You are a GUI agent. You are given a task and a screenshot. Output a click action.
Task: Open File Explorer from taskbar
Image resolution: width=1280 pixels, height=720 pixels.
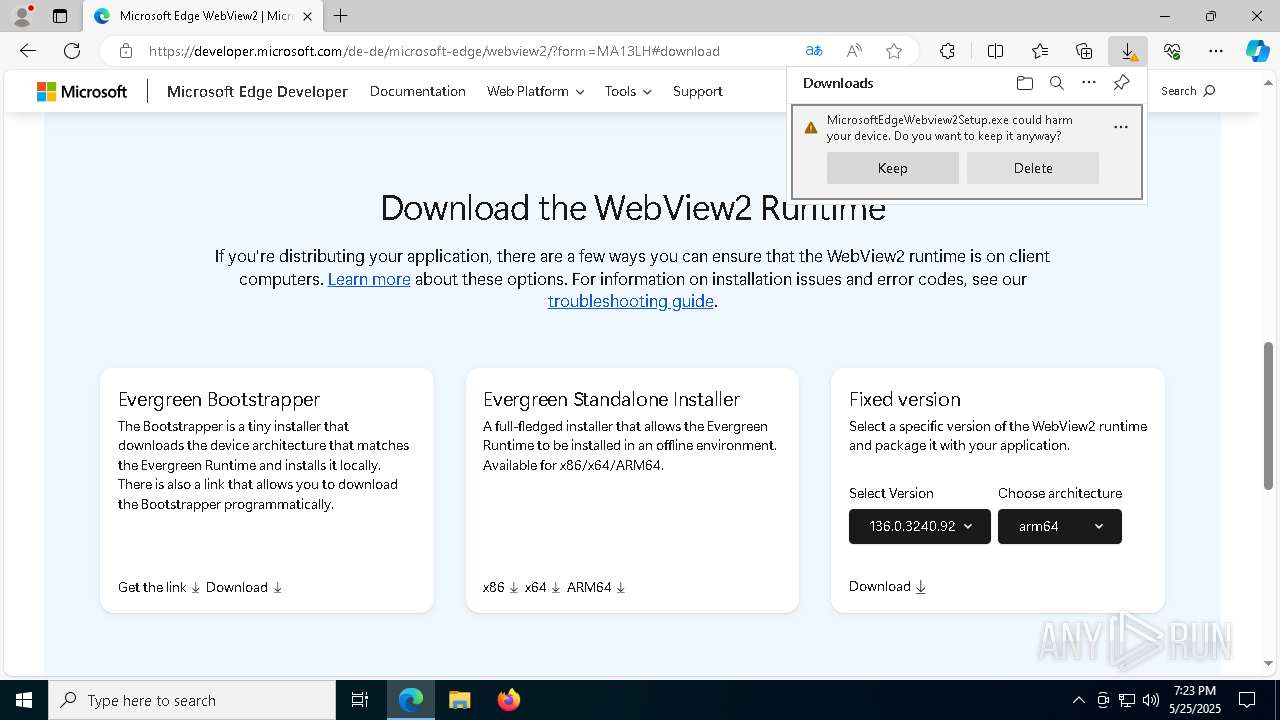459,700
